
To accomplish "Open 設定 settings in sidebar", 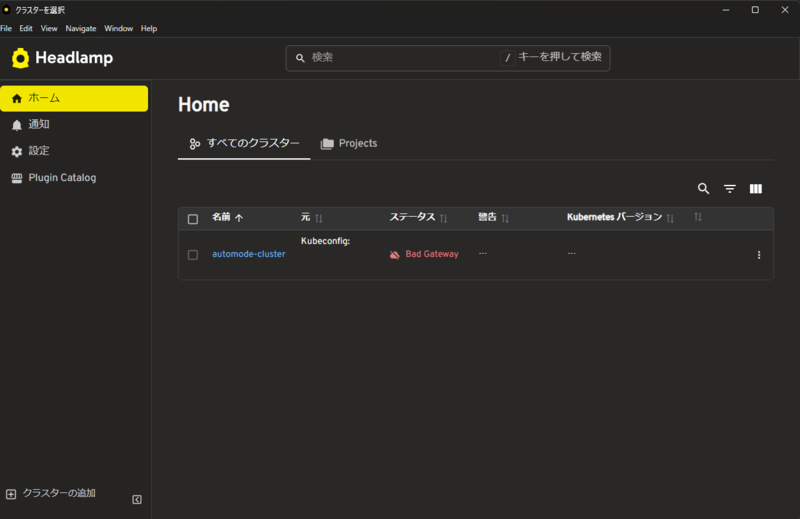I will [x=74, y=151].
